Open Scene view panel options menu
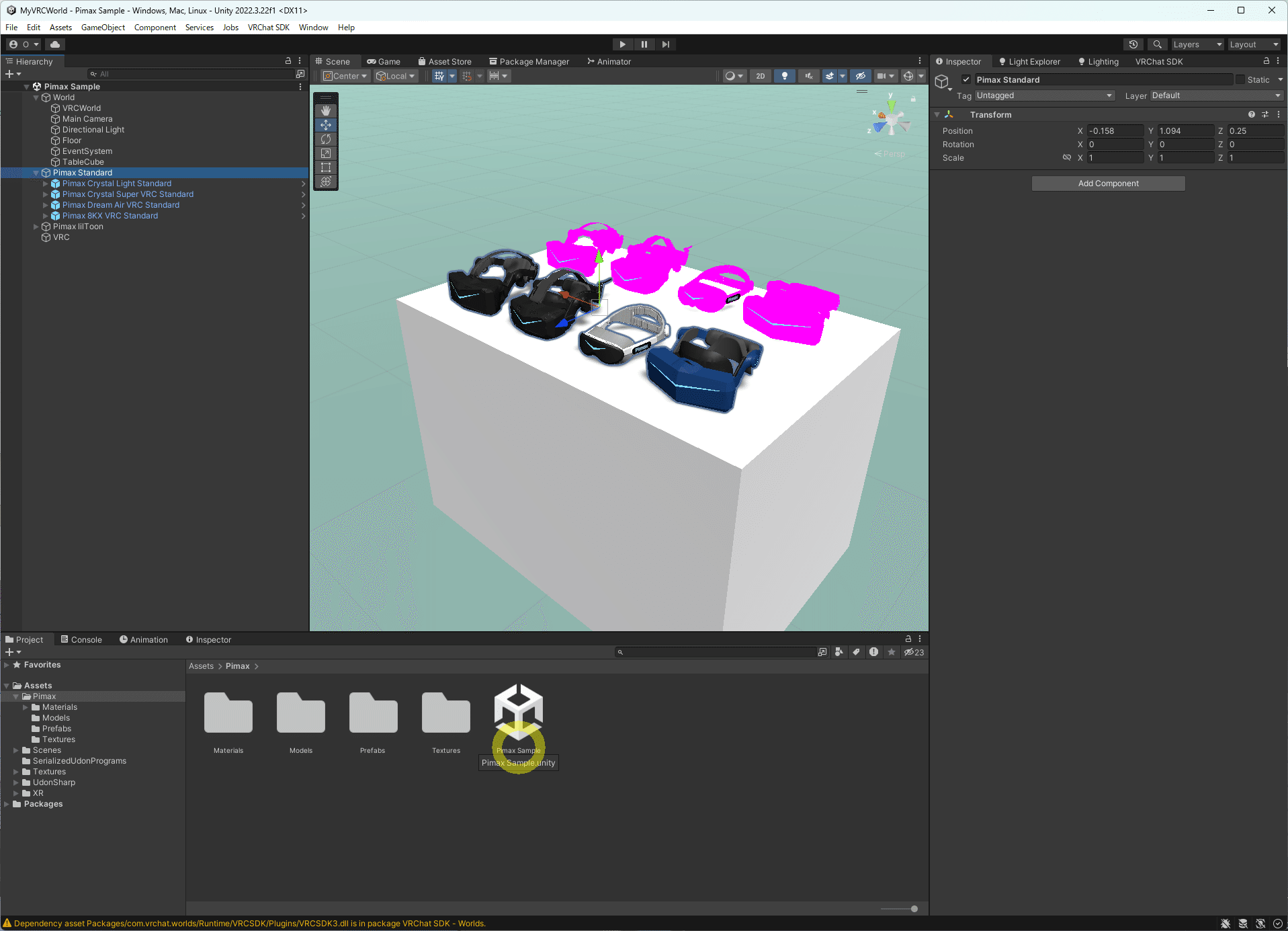The height and width of the screenshot is (931, 1288). 920,61
